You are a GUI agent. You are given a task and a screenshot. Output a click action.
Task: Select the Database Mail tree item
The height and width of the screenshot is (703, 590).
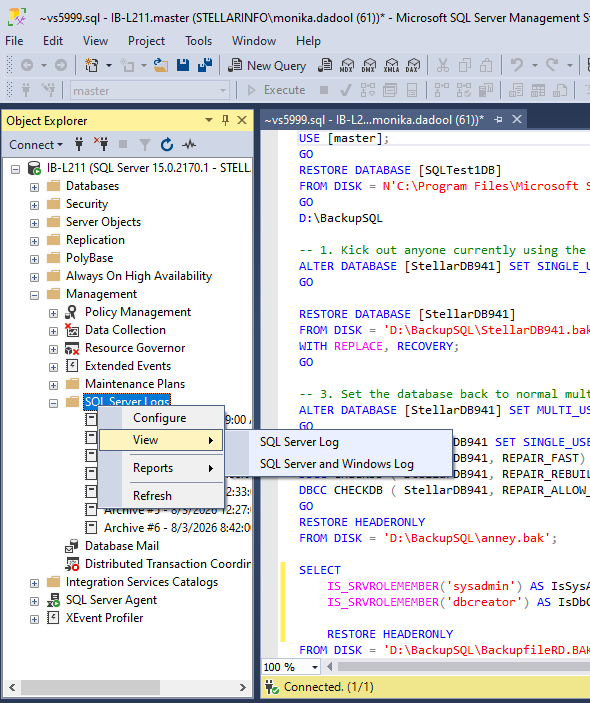pos(121,546)
